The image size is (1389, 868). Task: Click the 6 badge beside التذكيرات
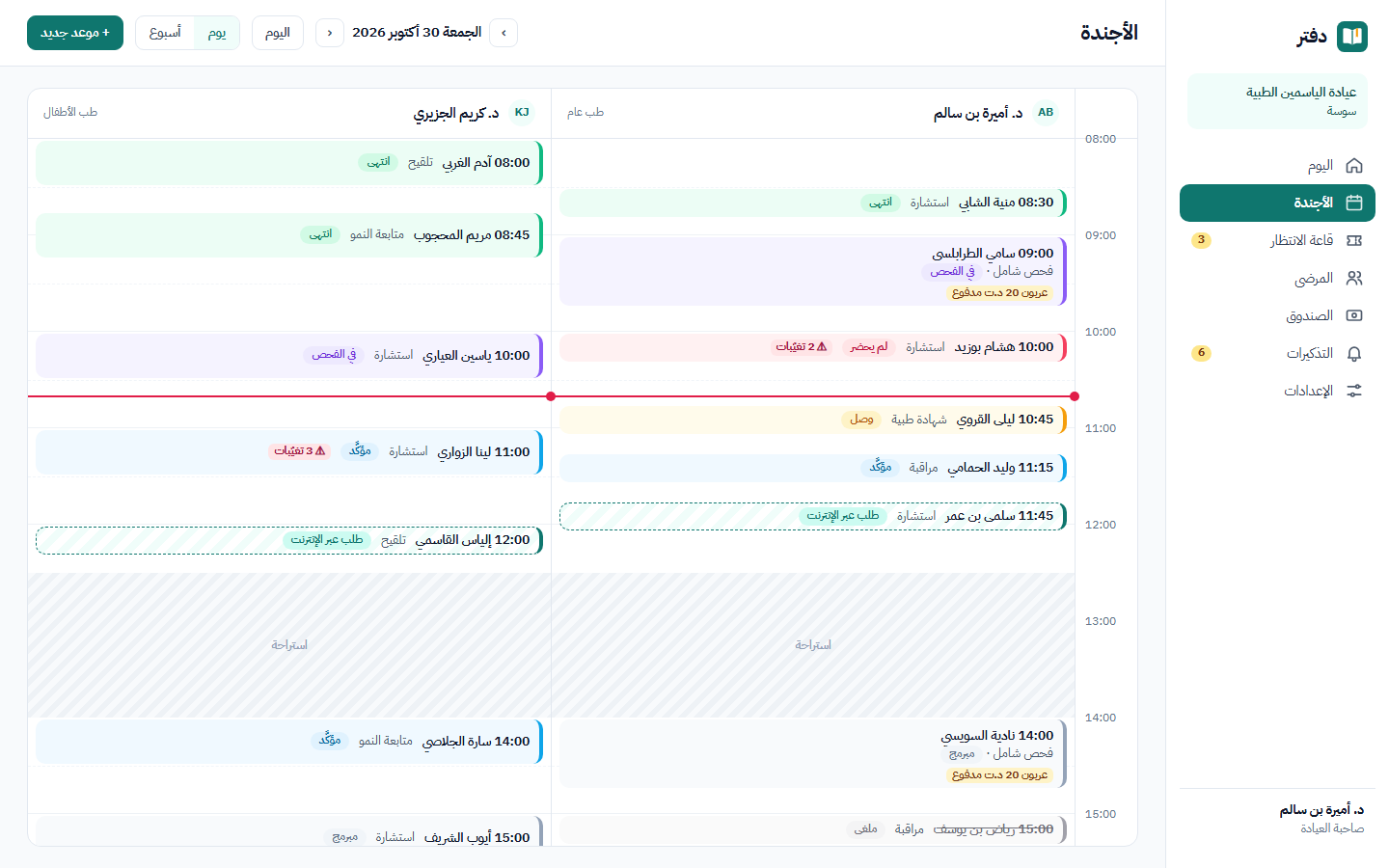[x=1201, y=353]
